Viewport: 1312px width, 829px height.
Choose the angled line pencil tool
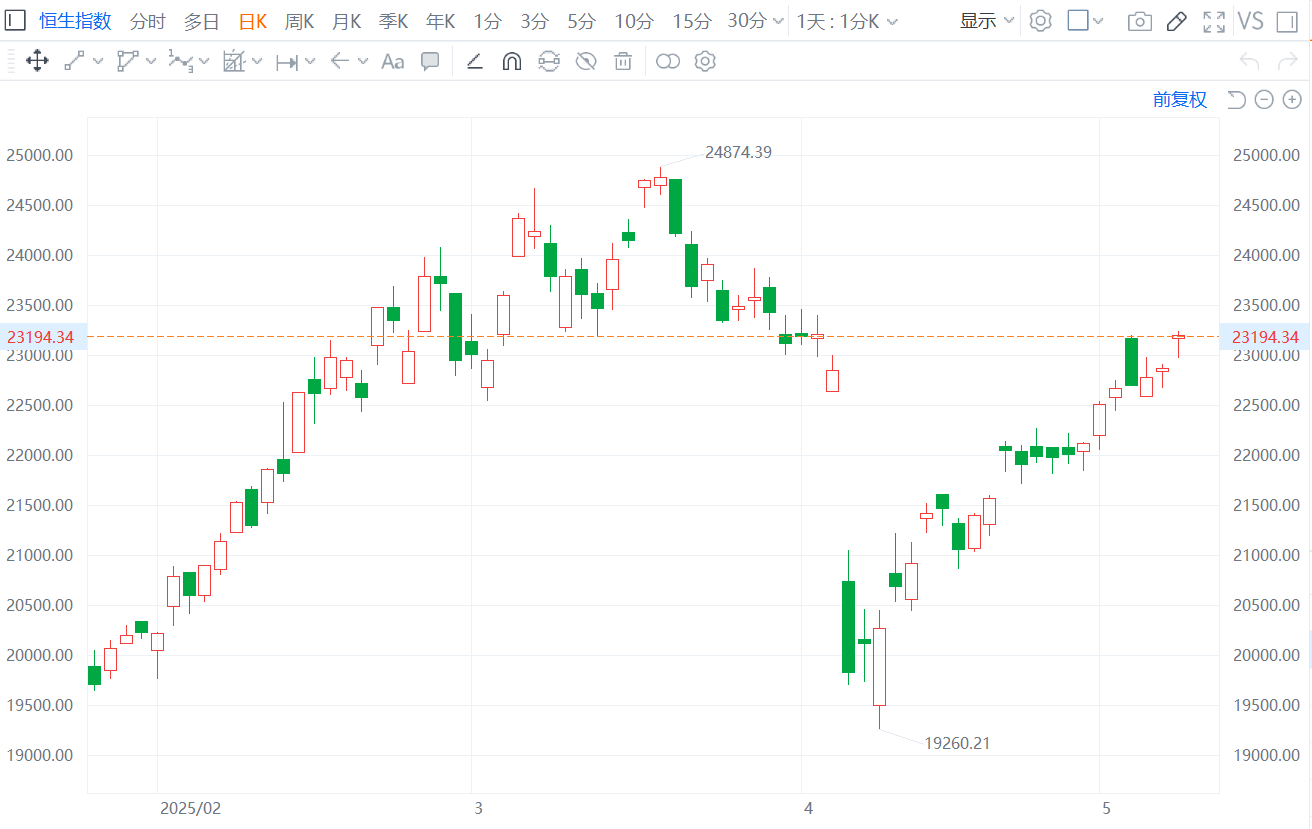tap(475, 62)
